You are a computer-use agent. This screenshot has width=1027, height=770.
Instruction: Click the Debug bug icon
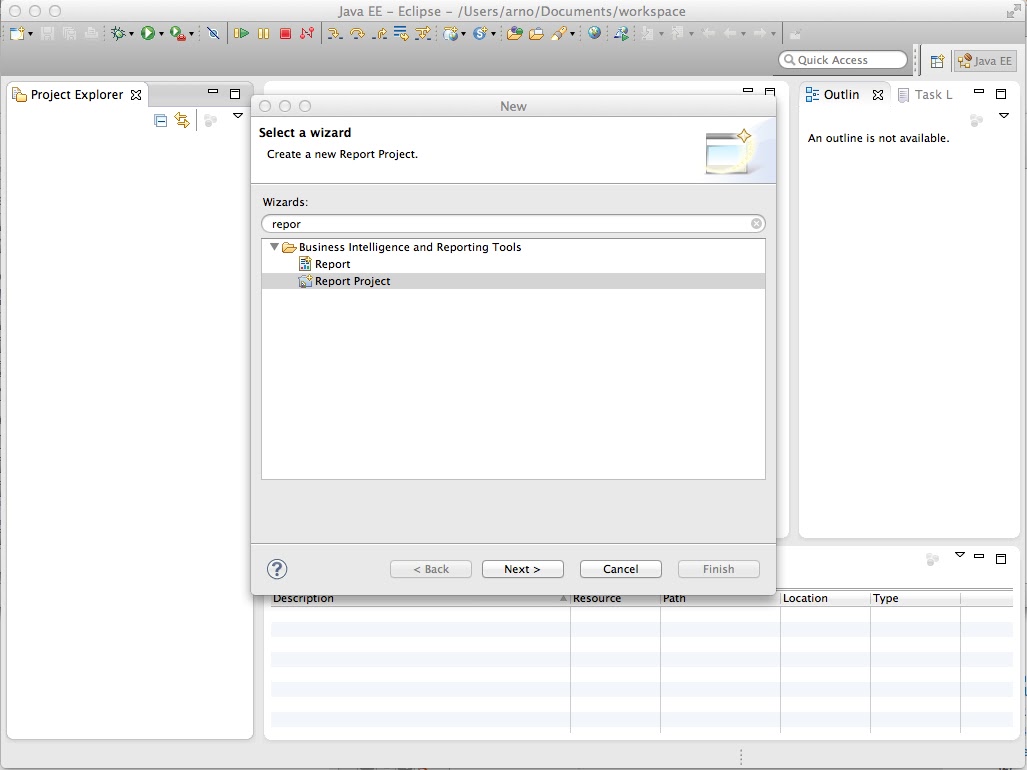118,33
